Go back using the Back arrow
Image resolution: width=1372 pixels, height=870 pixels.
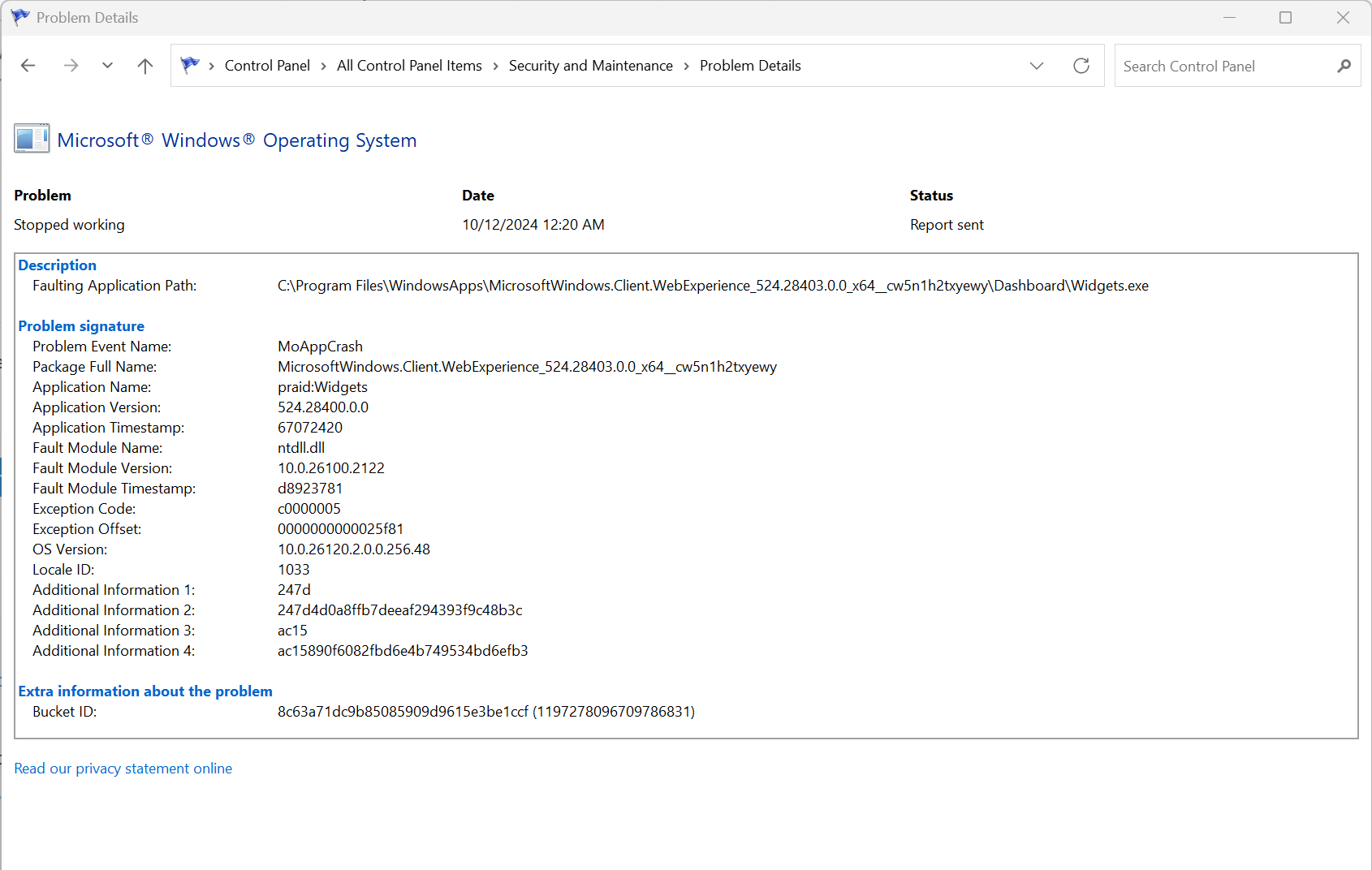click(28, 66)
